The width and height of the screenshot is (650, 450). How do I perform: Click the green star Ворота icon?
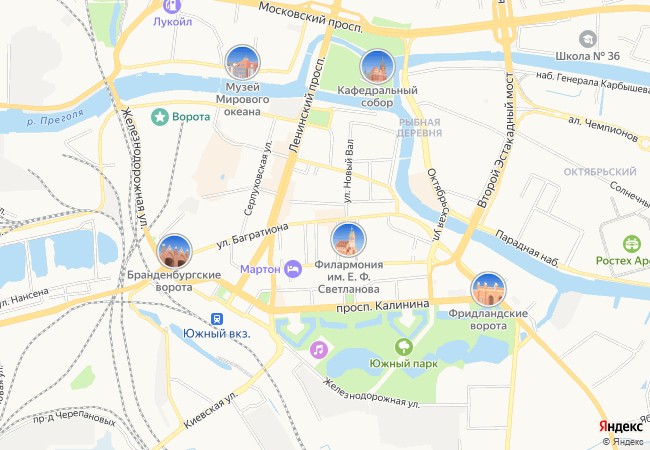pos(160,117)
